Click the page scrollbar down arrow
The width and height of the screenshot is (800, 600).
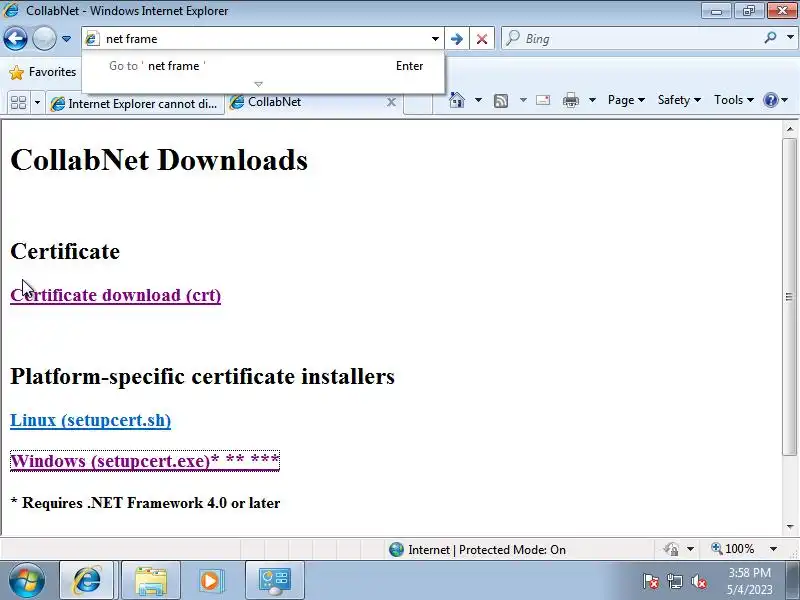[x=790, y=527]
